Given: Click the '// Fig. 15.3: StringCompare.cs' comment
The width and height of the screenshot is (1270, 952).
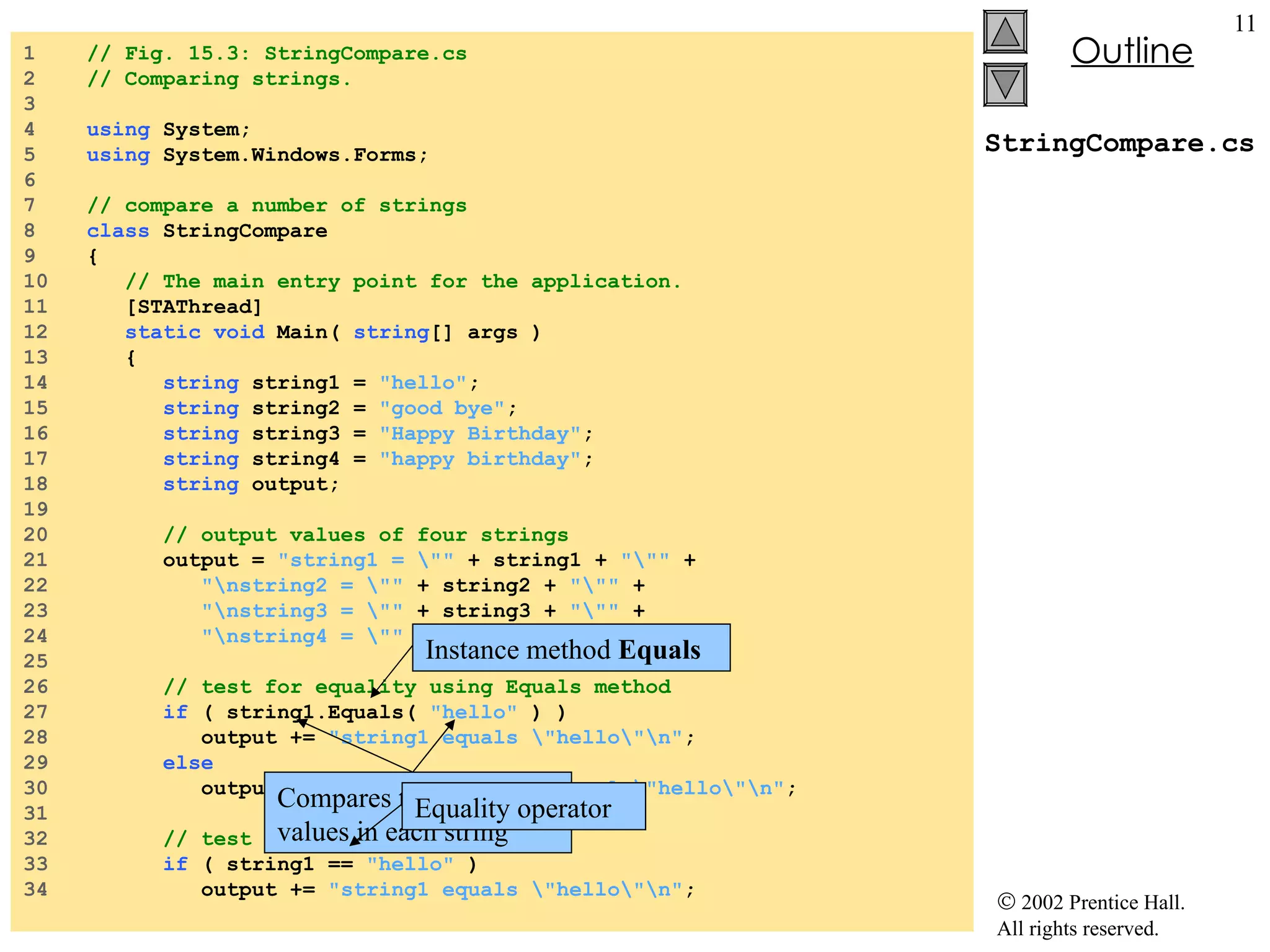Looking at the screenshot, I should pyautogui.click(x=277, y=54).
